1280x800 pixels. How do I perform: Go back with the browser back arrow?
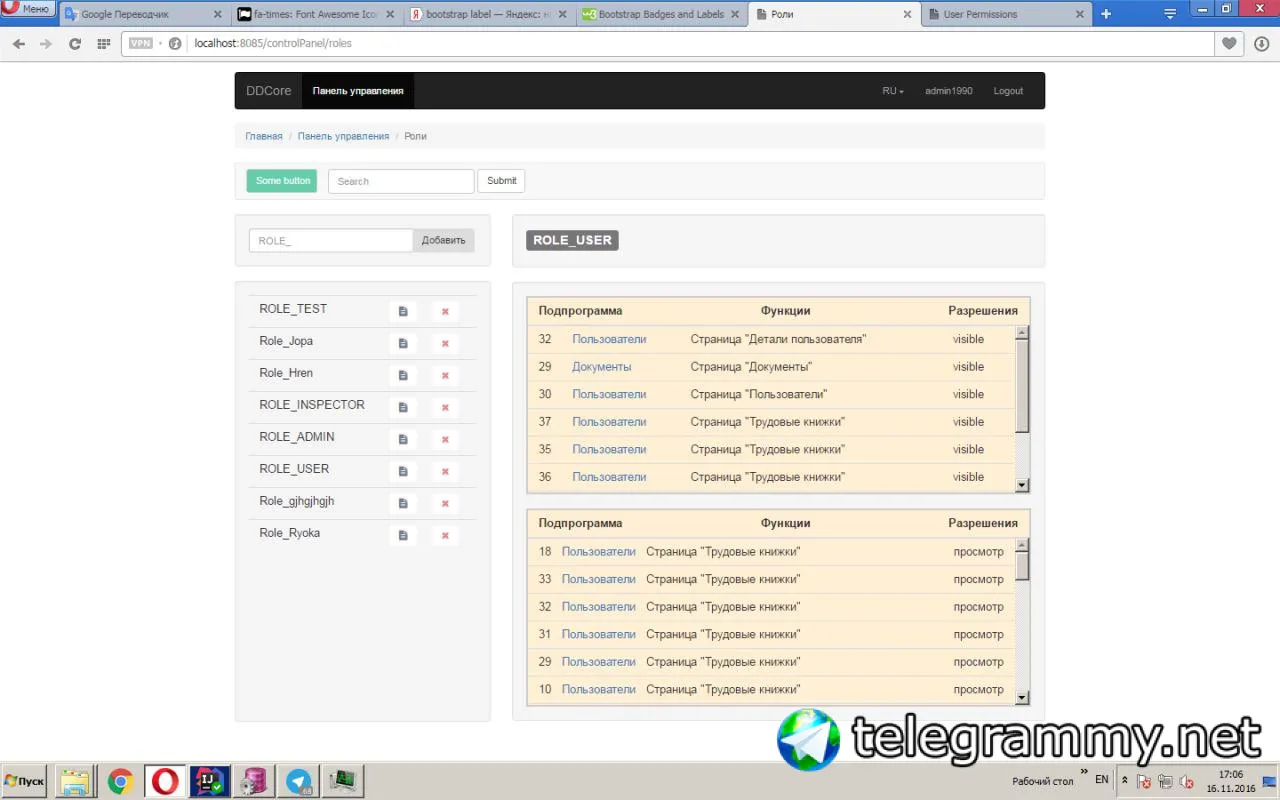pyautogui.click(x=18, y=44)
